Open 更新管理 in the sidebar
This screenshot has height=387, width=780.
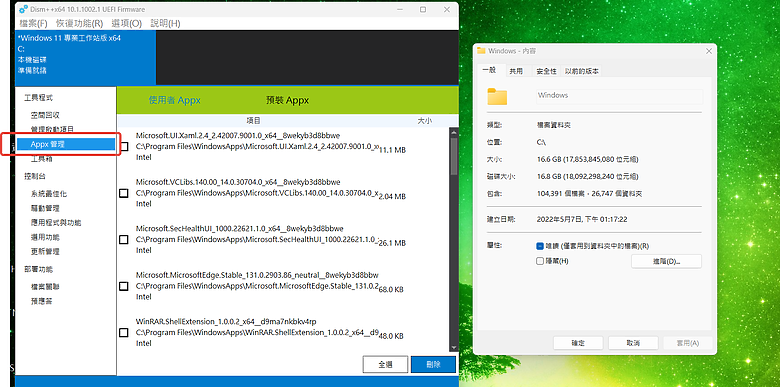[x=45, y=252]
